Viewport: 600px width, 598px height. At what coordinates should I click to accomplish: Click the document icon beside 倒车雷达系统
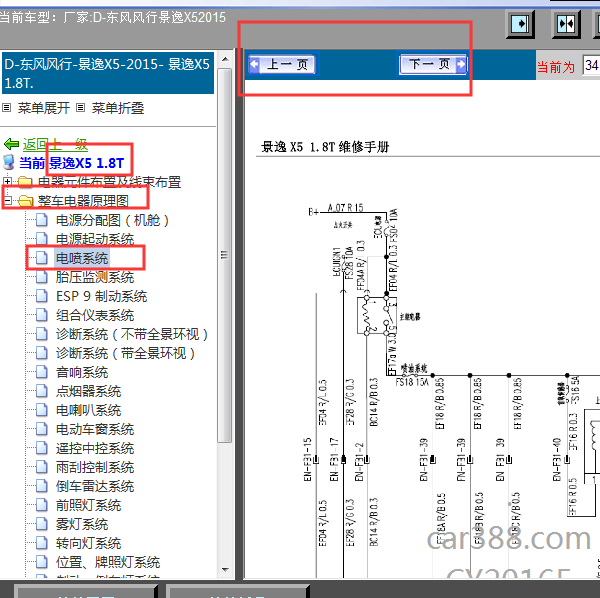42,486
